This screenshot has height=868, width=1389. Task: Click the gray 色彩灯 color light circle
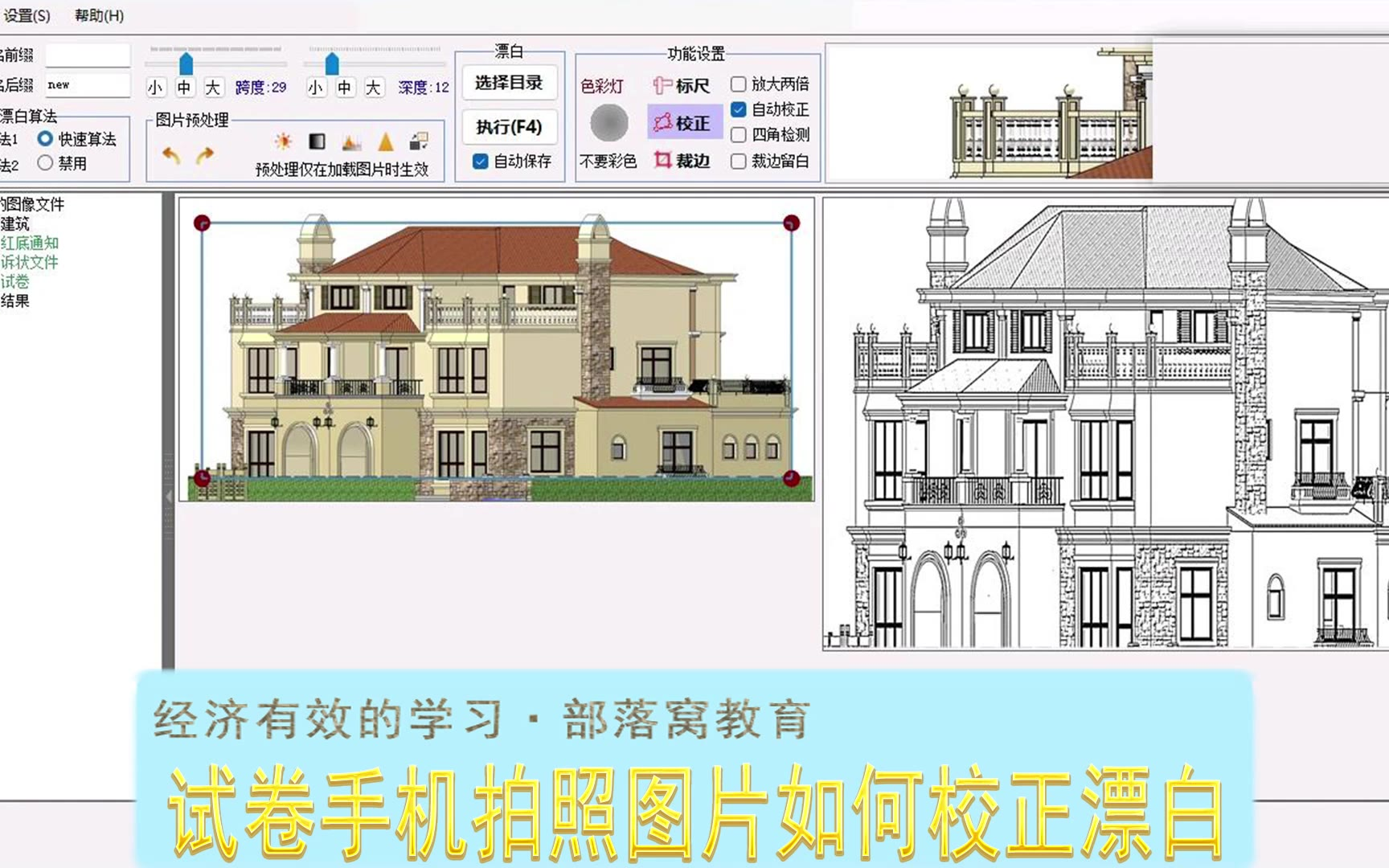[609, 123]
